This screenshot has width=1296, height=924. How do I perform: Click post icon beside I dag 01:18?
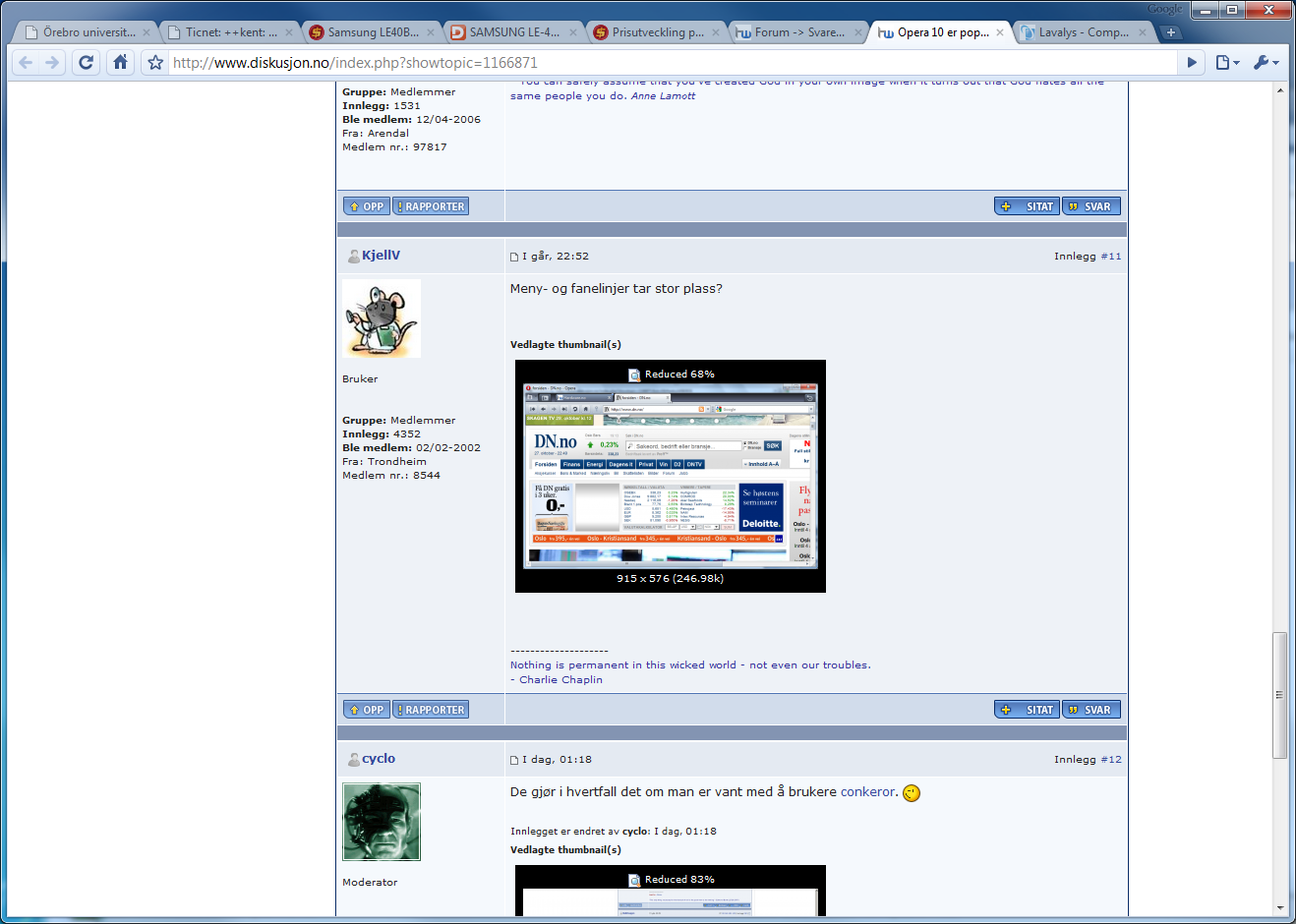pos(514,761)
